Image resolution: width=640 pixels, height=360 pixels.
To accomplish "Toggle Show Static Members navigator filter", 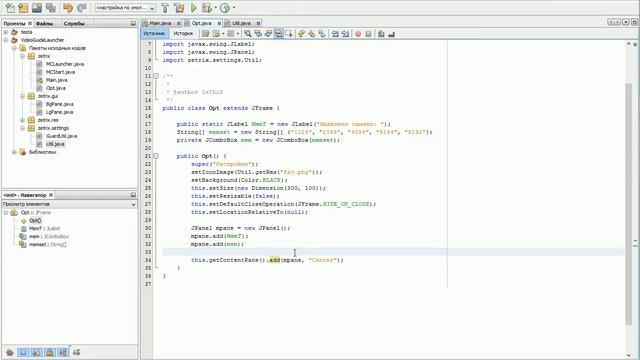I will pyautogui.click(x=36, y=352).
